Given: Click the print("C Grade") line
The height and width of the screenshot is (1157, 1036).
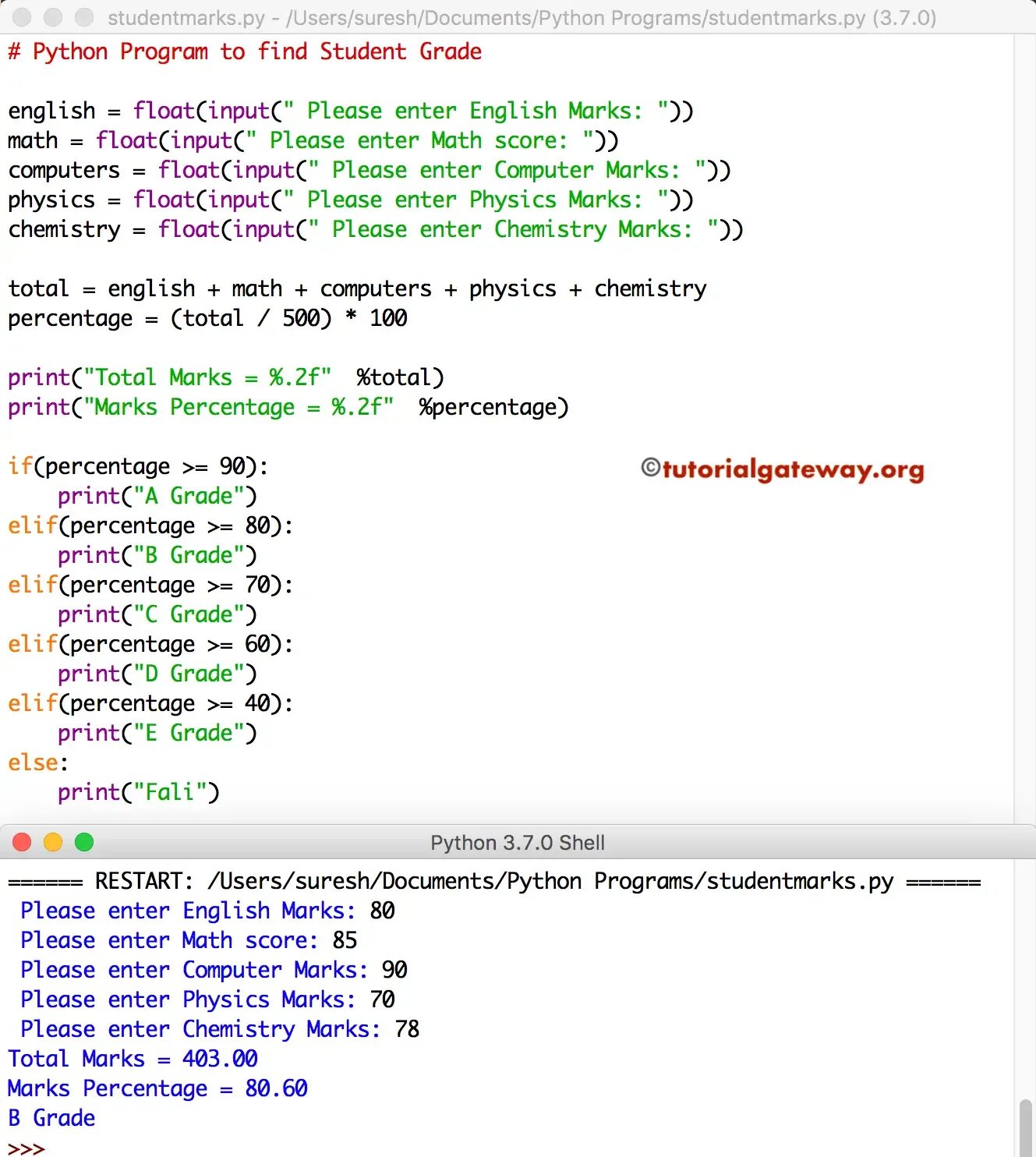Looking at the screenshot, I should (x=157, y=614).
